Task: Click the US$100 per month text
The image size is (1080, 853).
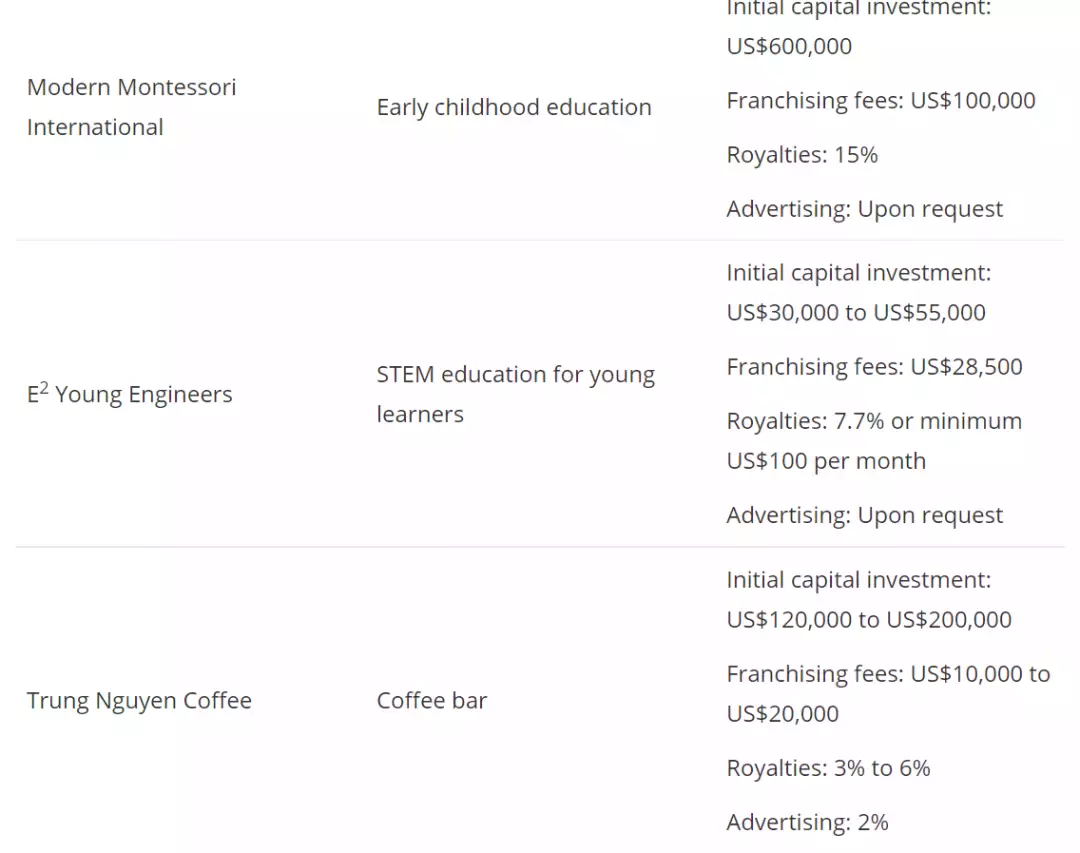Action: [825, 461]
